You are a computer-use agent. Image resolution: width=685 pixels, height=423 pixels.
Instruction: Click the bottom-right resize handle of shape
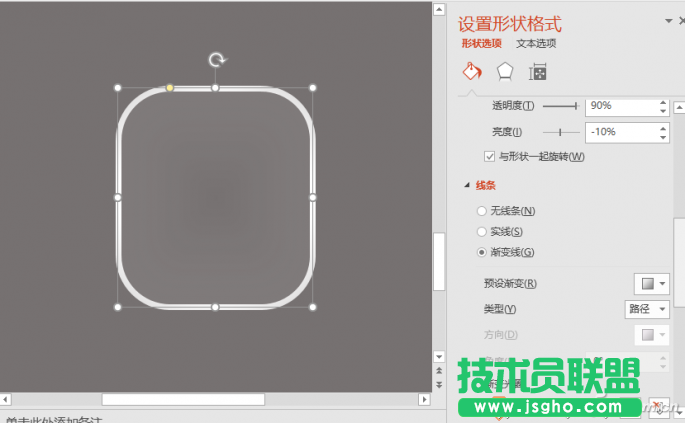312,307
